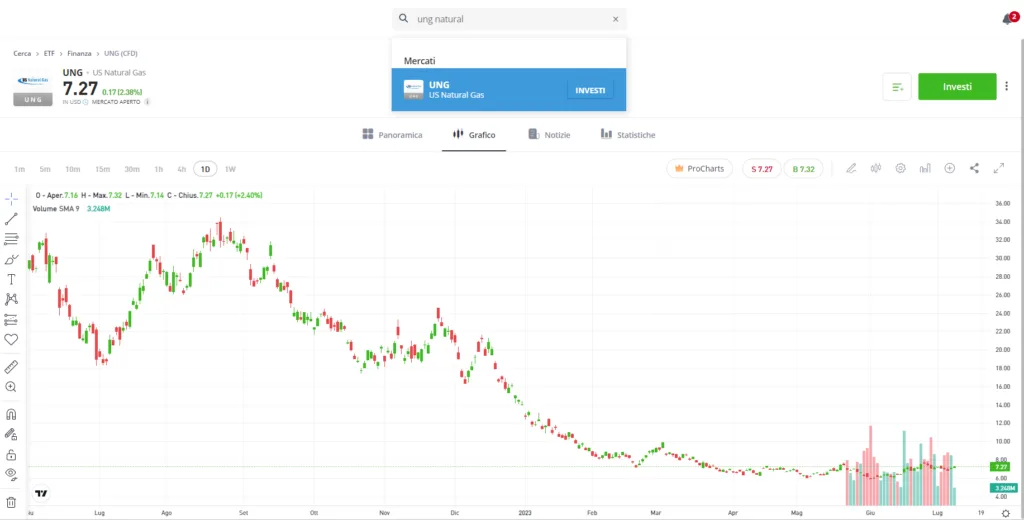Go to Finanza breadcrumb
This screenshot has height=520, width=1024.
click(x=79, y=54)
